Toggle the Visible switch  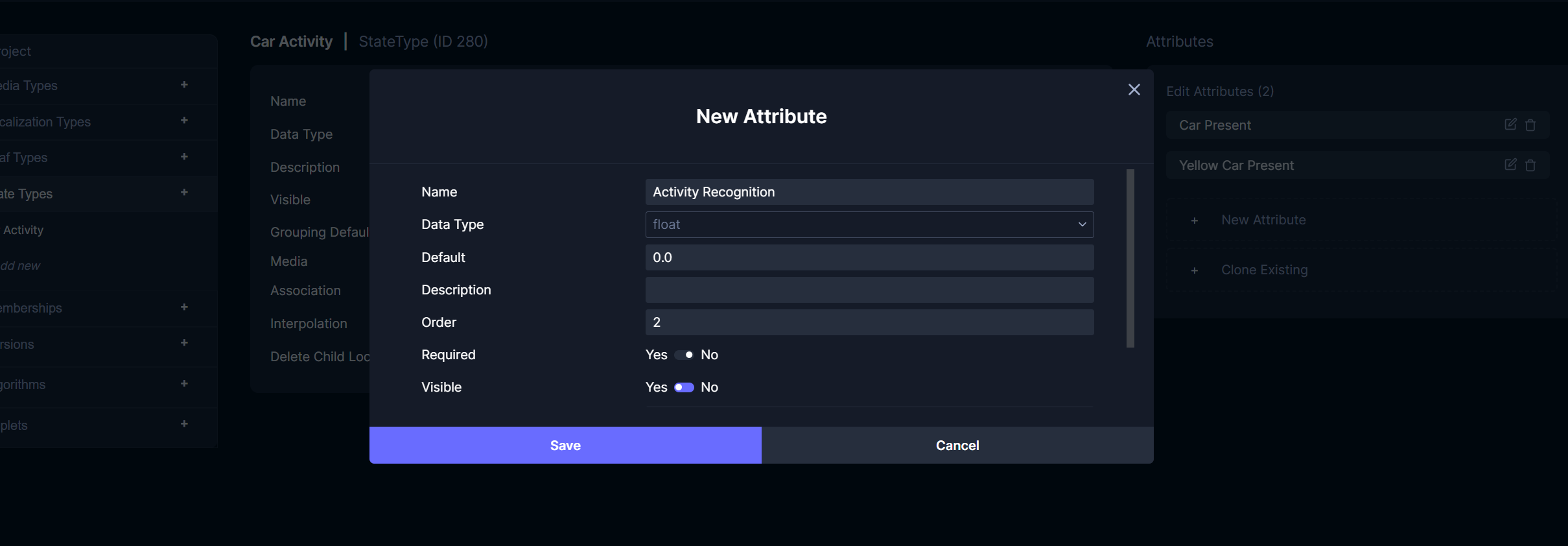click(684, 387)
